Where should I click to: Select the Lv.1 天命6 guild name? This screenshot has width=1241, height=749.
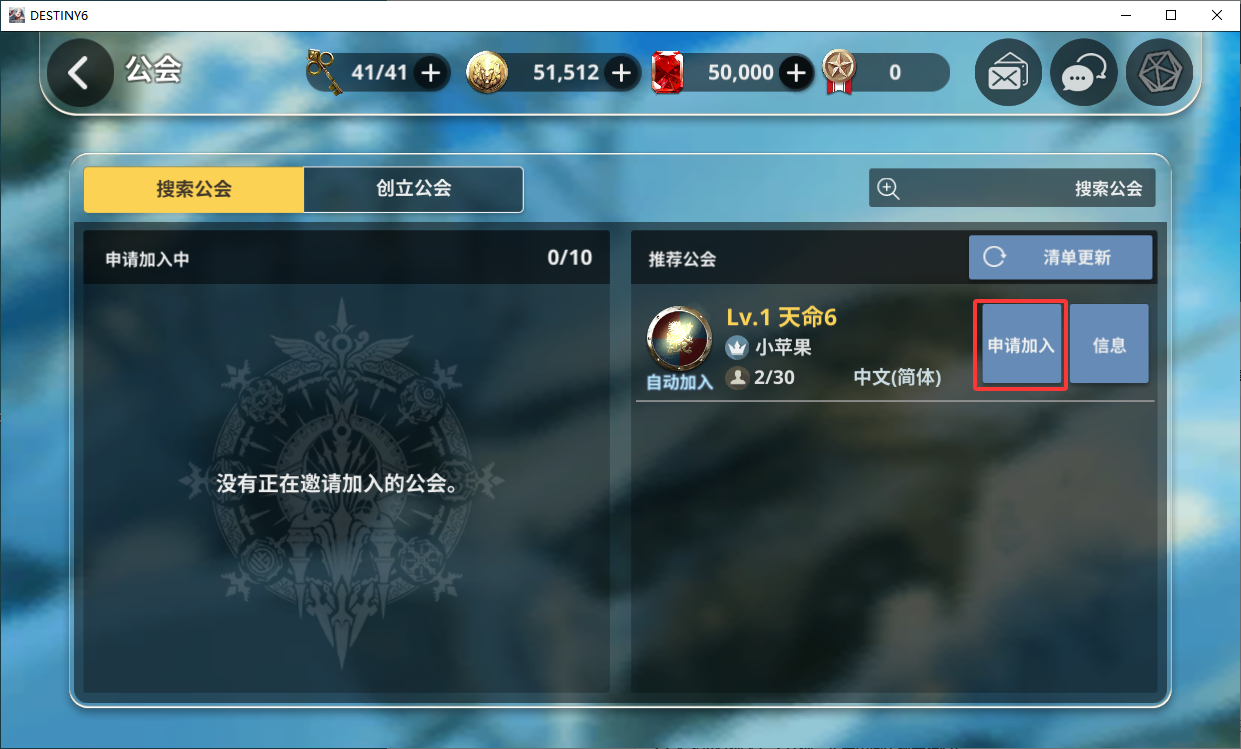point(781,317)
